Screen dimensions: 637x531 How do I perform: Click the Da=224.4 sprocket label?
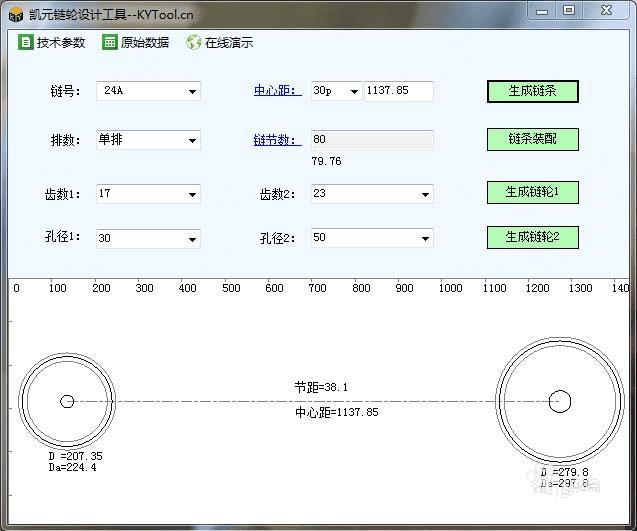pos(72,467)
